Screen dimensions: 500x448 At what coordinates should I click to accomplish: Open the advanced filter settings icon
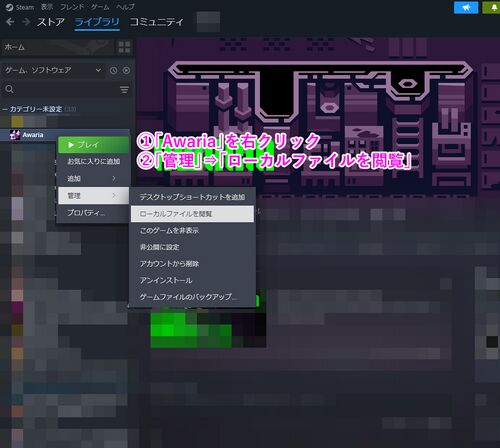124,89
